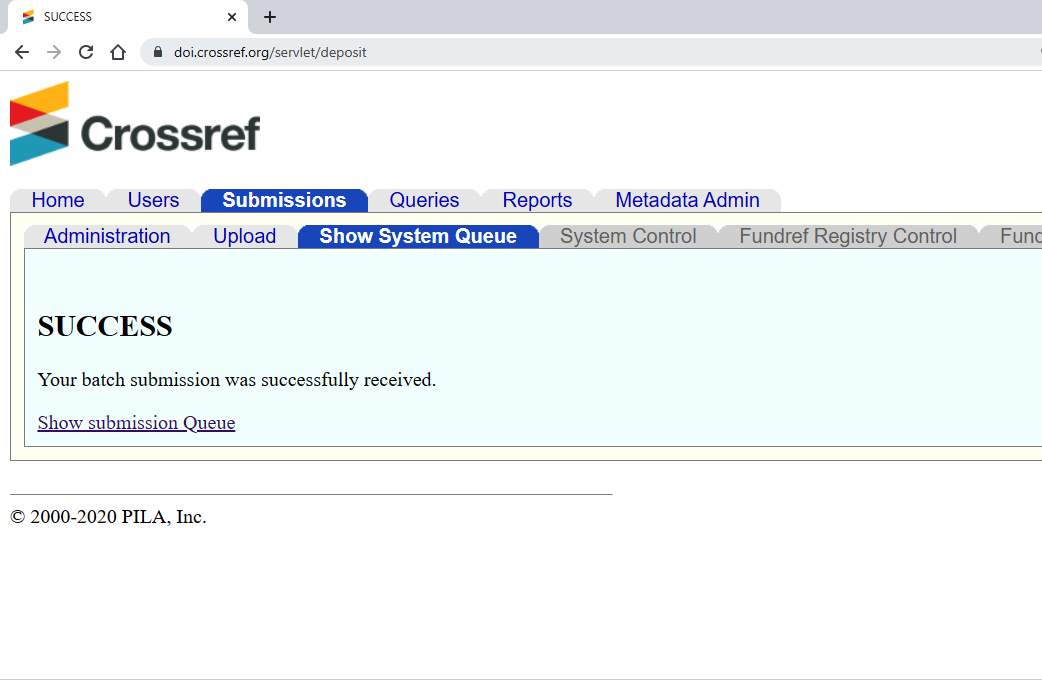Open the Reports tab
1042x684 pixels.
point(537,200)
